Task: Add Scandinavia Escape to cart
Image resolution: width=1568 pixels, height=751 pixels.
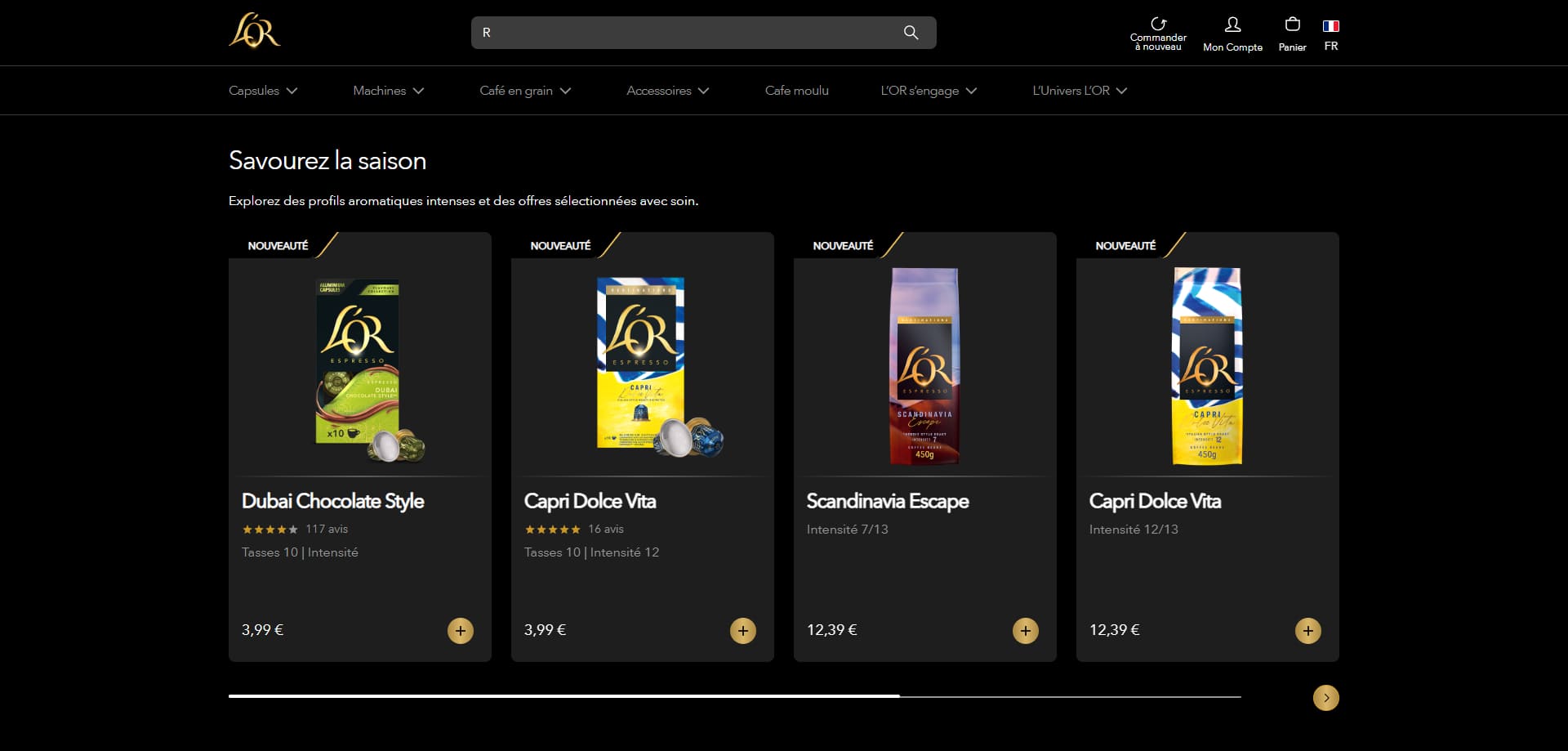Action: (1026, 631)
